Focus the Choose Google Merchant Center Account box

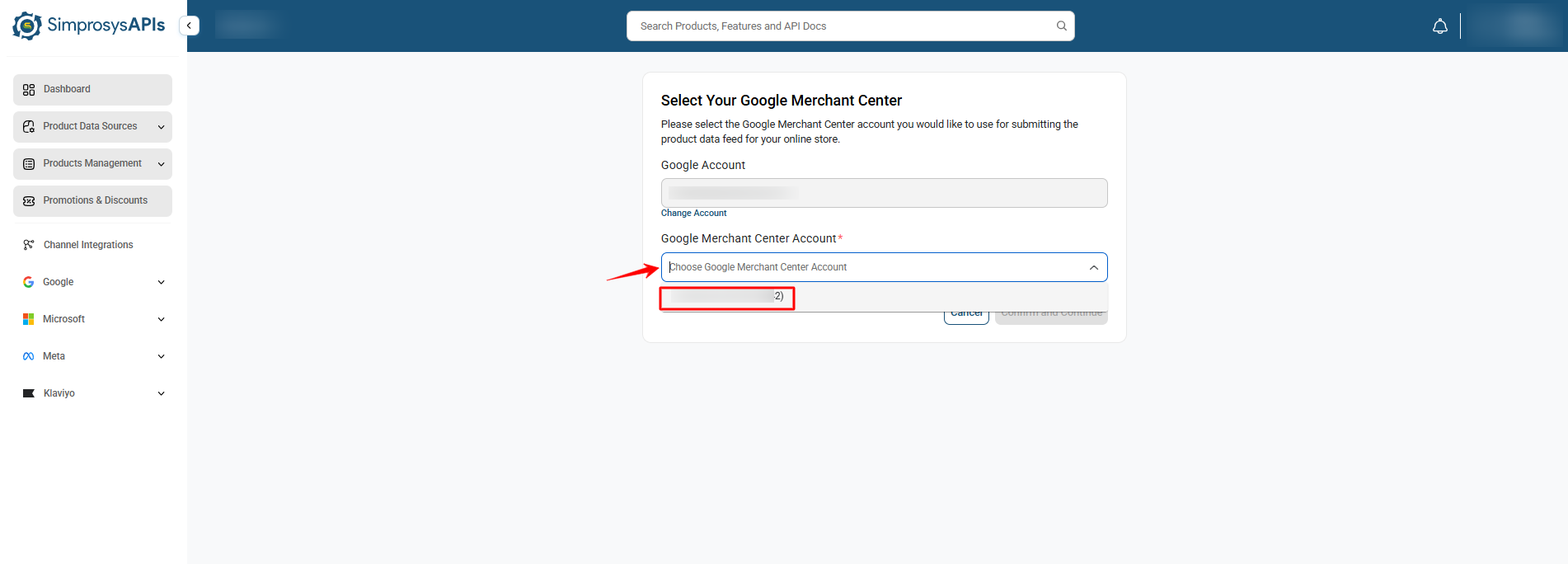click(x=884, y=267)
